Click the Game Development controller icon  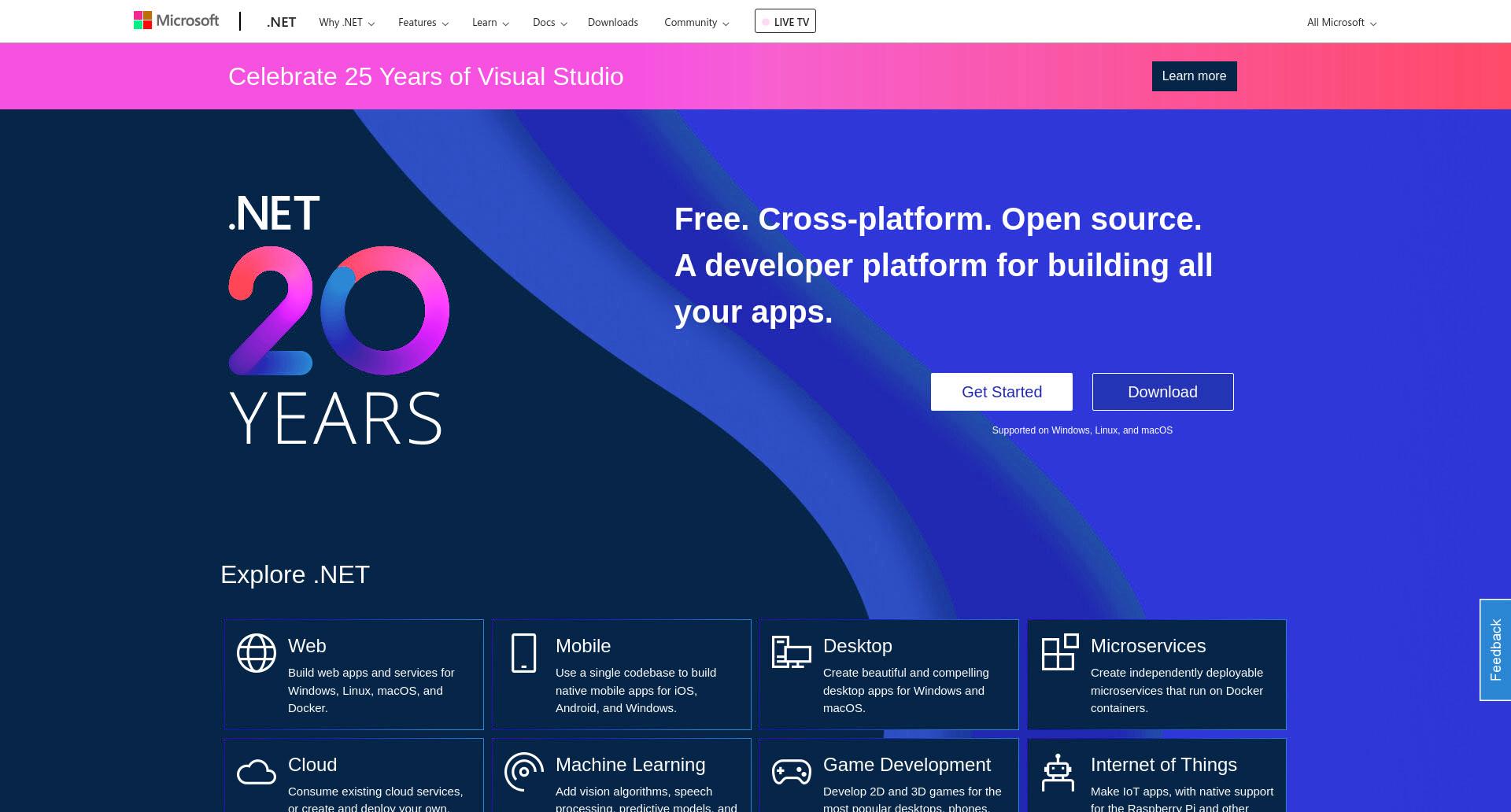(792, 772)
